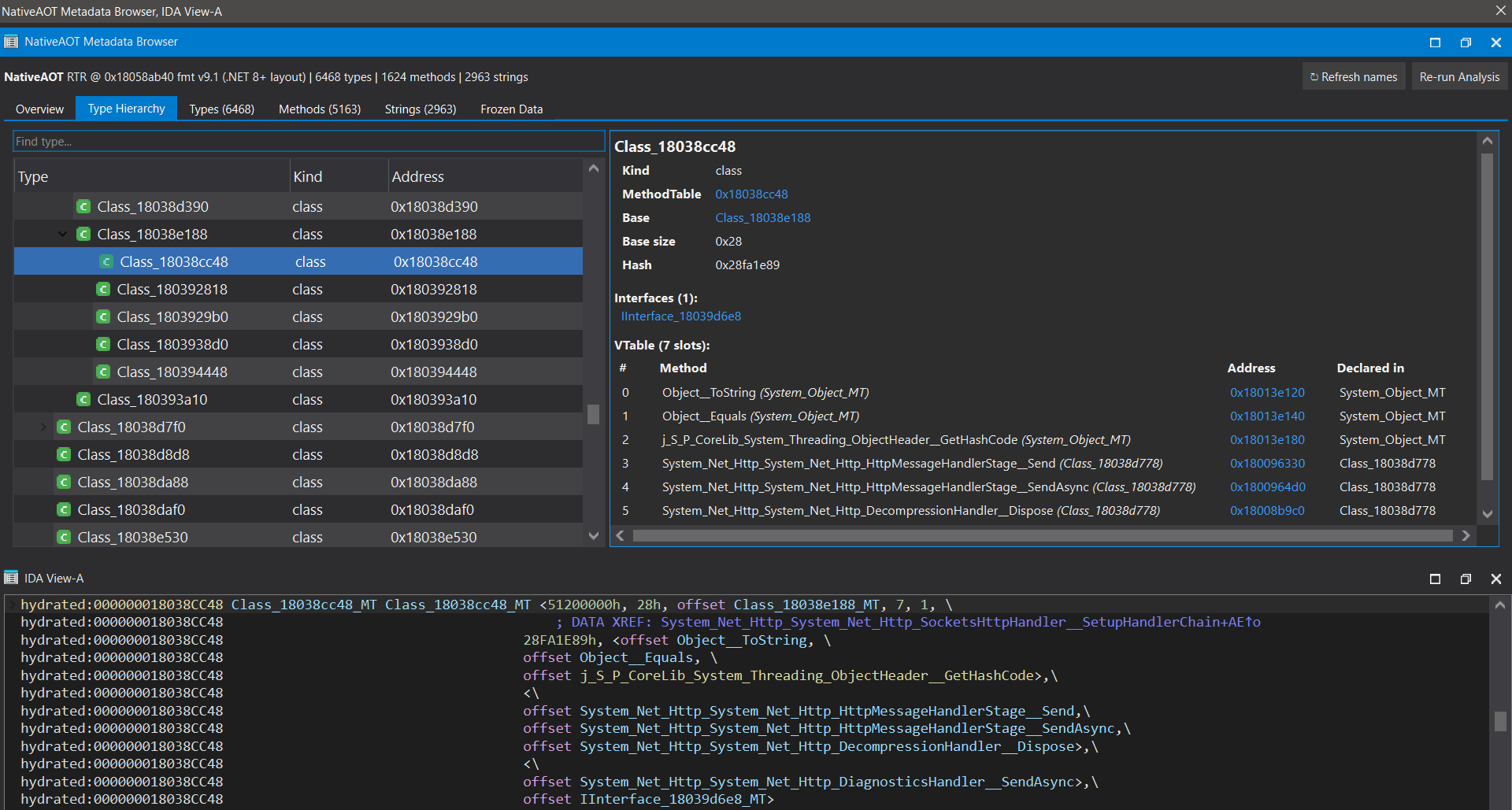Click address cell 0x180393a10
The image size is (1512, 810).
[x=434, y=400]
